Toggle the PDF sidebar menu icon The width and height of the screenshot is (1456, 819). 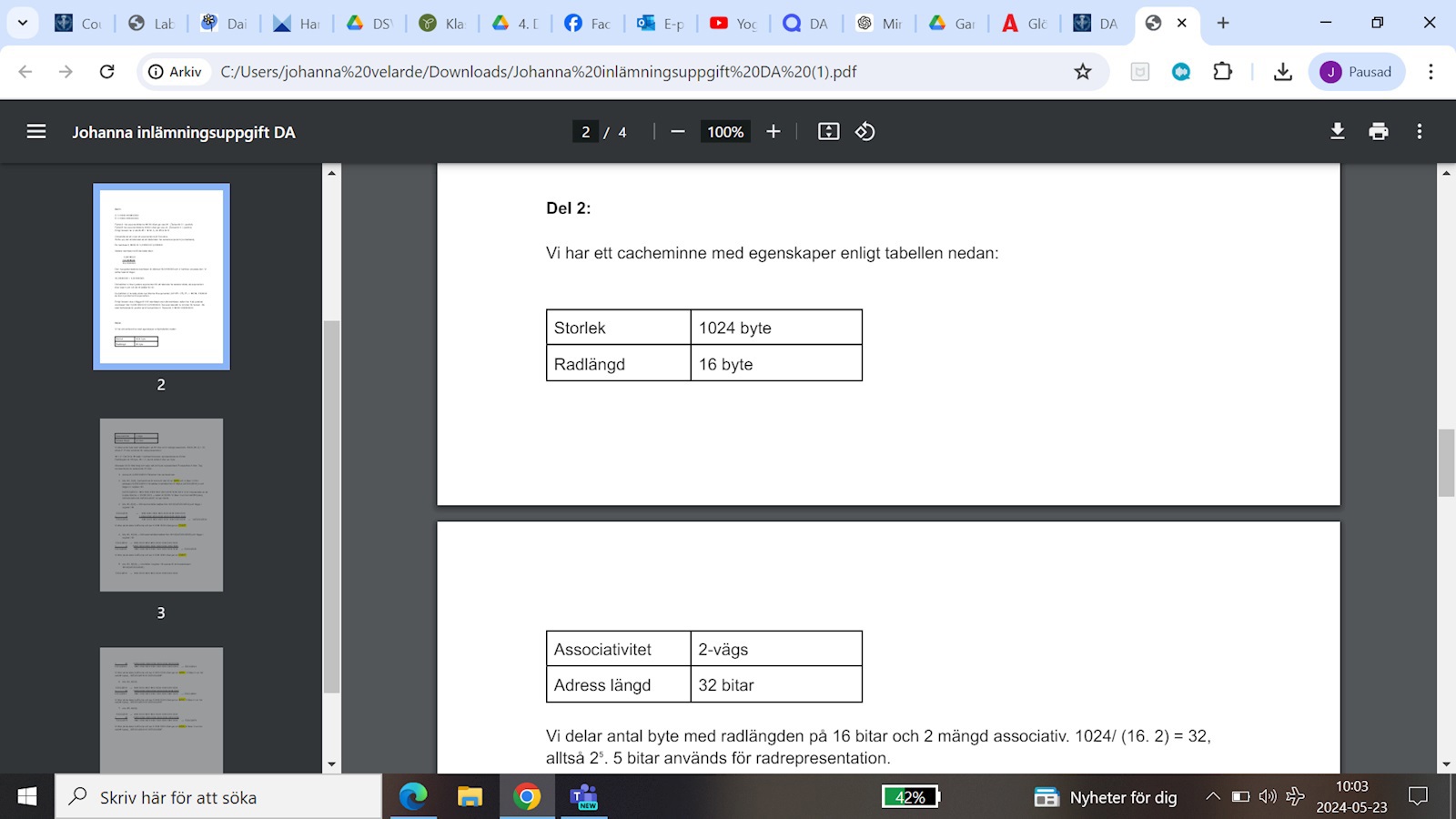pyautogui.click(x=36, y=132)
